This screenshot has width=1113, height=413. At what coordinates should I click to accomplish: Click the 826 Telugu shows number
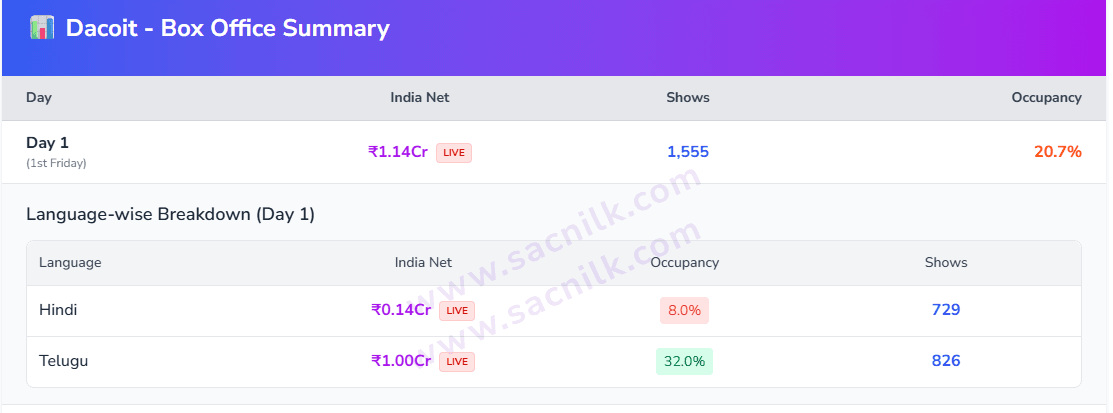pos(946,361)
